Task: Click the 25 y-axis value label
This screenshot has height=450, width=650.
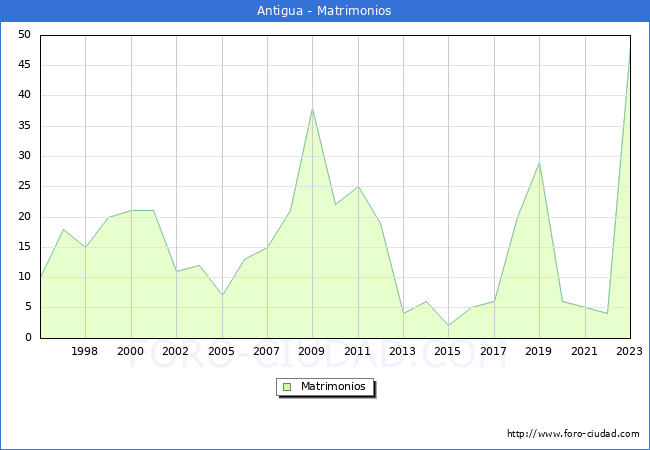Action: pos(23,186)
